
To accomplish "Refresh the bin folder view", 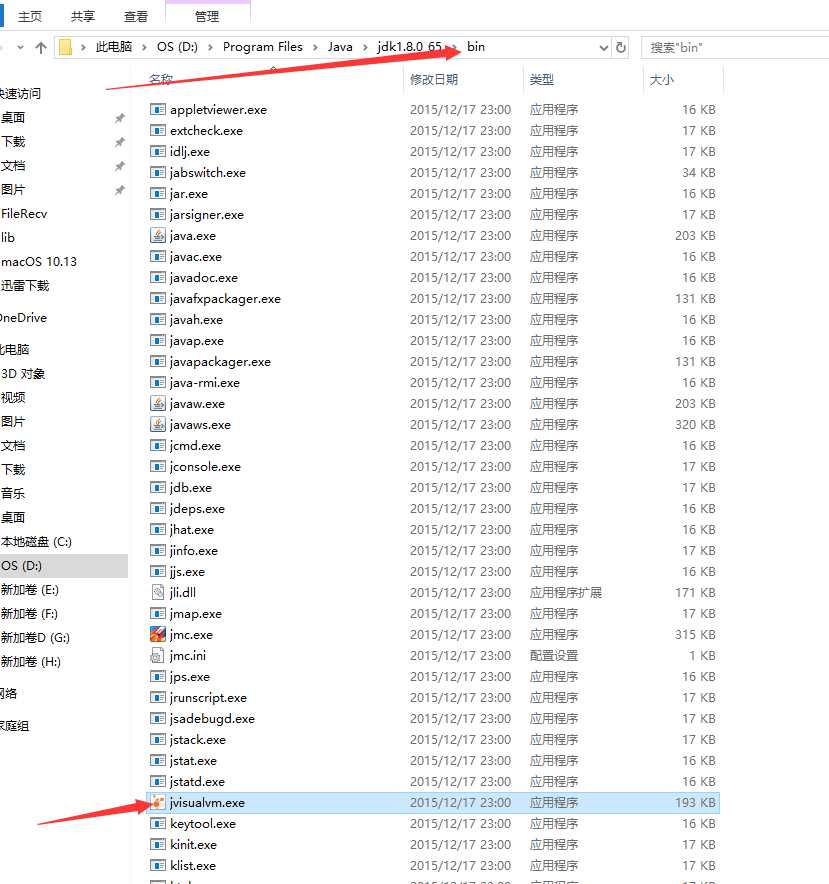I will pyautogui.click(x=621, y=47).
